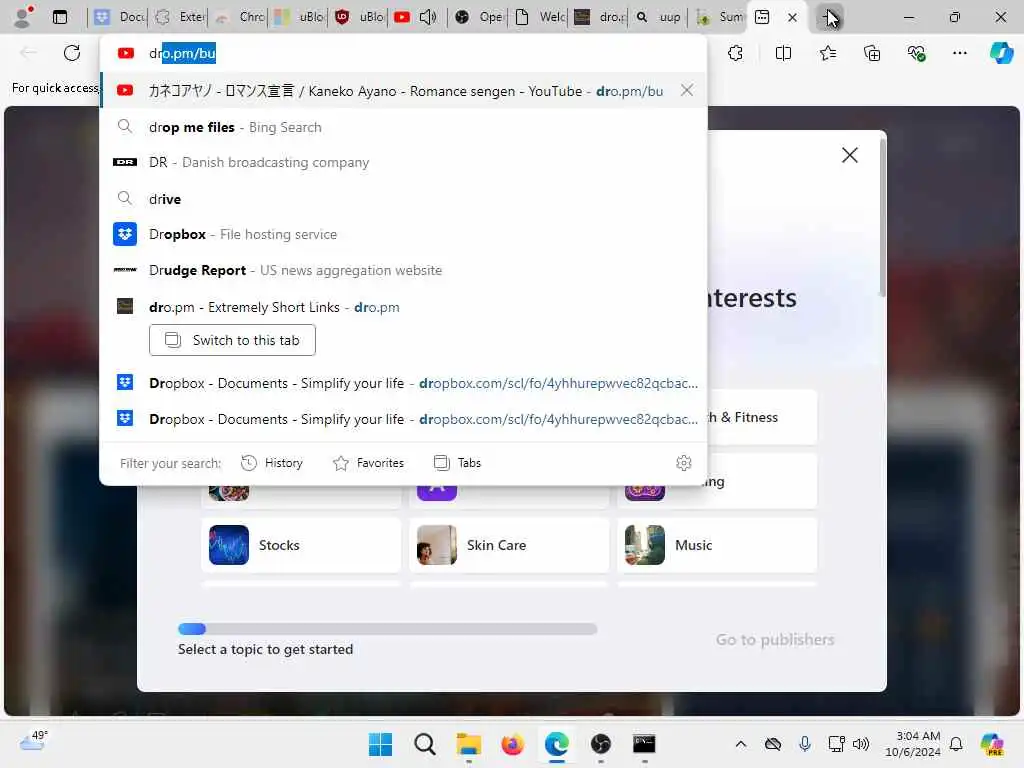The width and height of the screenshot is (1024, 768).
Task: Open Microsoft Edge taskbar icon
Action: pos(556,744)
